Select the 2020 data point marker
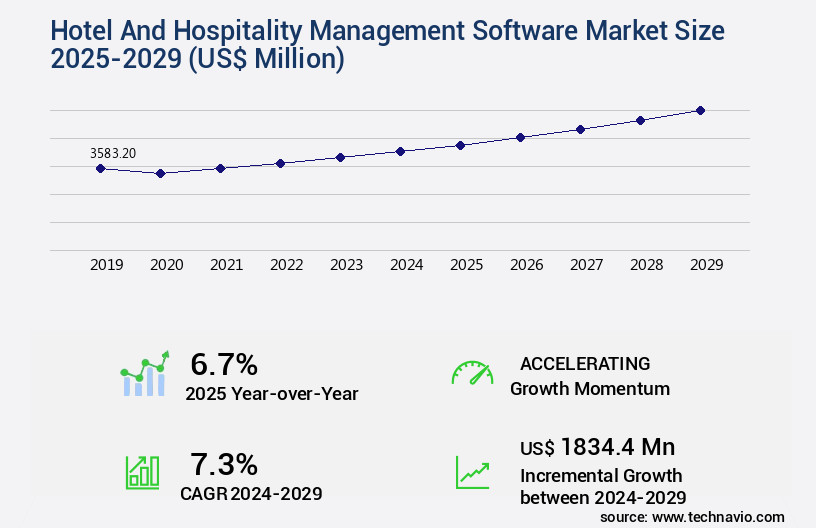816x528 pixels. [x=160, y=173]
